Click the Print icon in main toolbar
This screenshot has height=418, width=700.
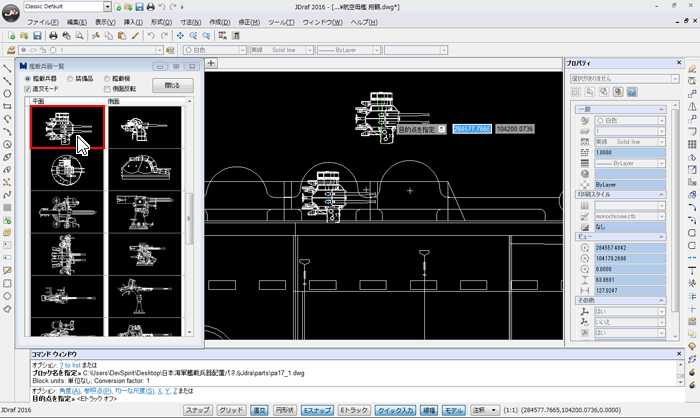coord(54,36)
